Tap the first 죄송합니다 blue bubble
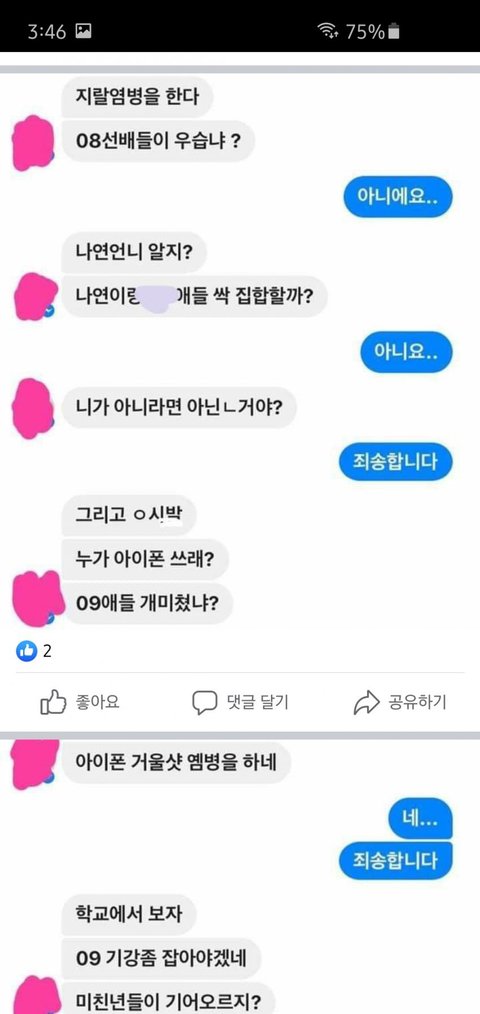 [395, 461]
